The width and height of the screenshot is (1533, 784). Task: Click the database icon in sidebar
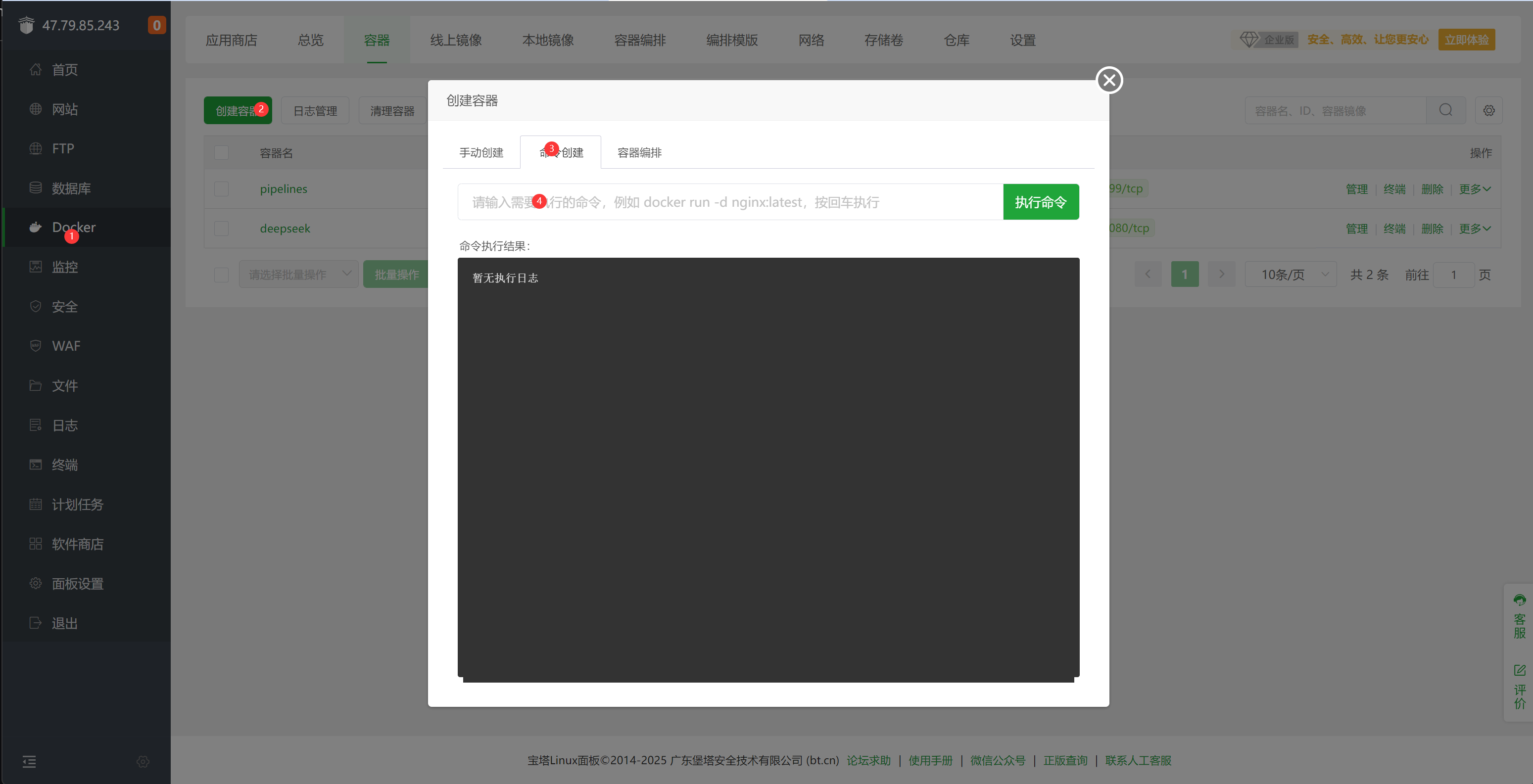pos(36,188)
